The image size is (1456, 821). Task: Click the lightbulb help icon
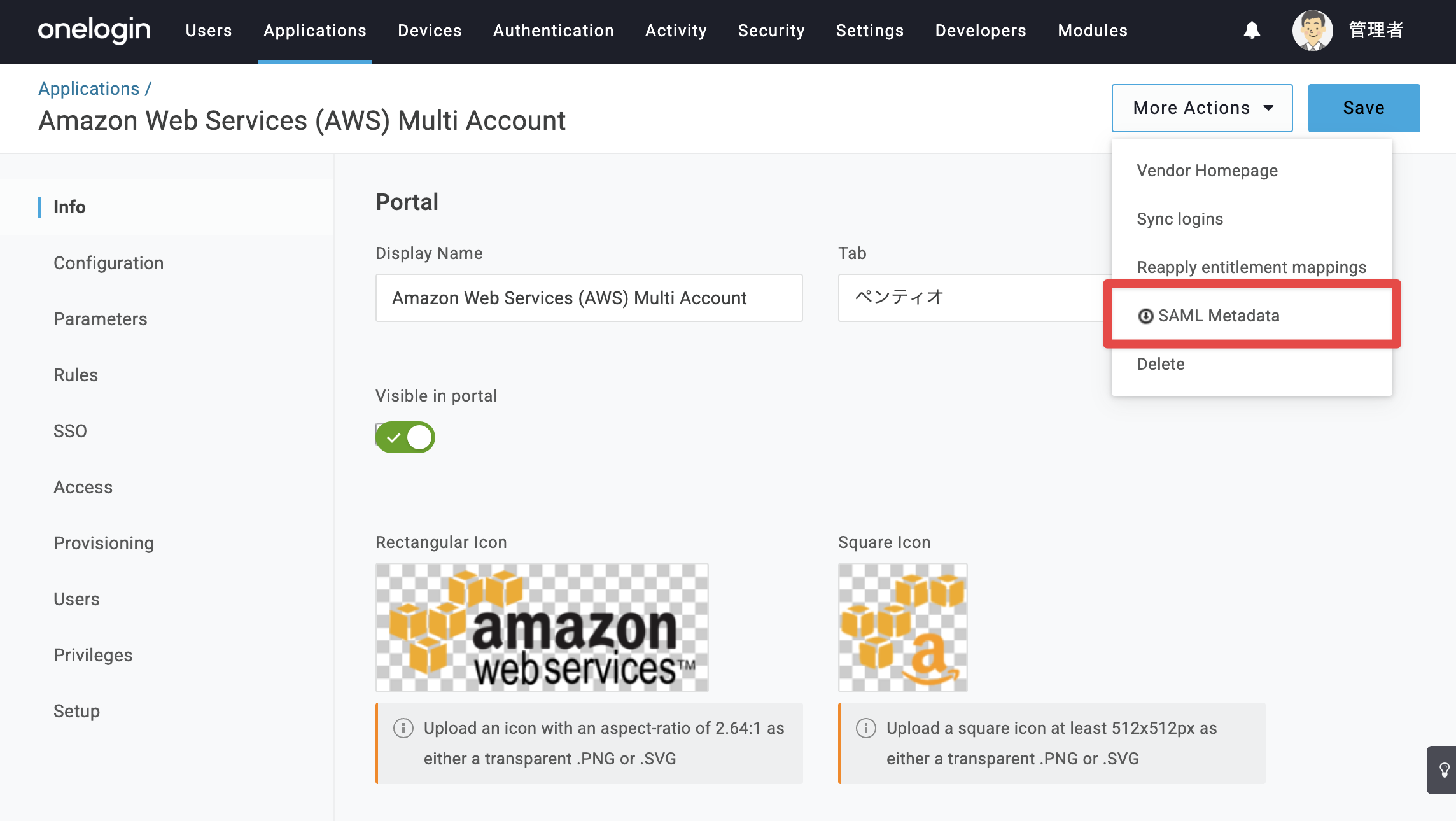[1444, 770]
